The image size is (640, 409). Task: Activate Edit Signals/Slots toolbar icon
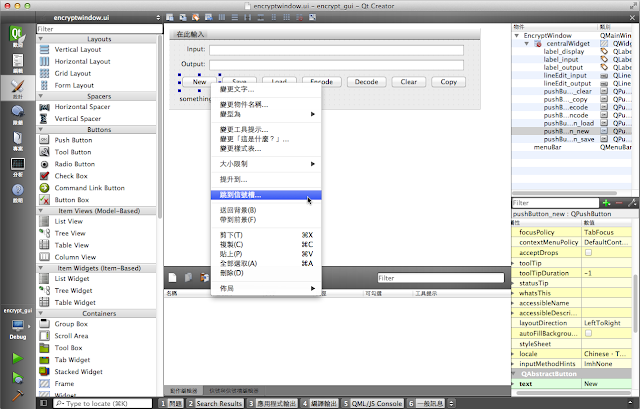[183, 17]
